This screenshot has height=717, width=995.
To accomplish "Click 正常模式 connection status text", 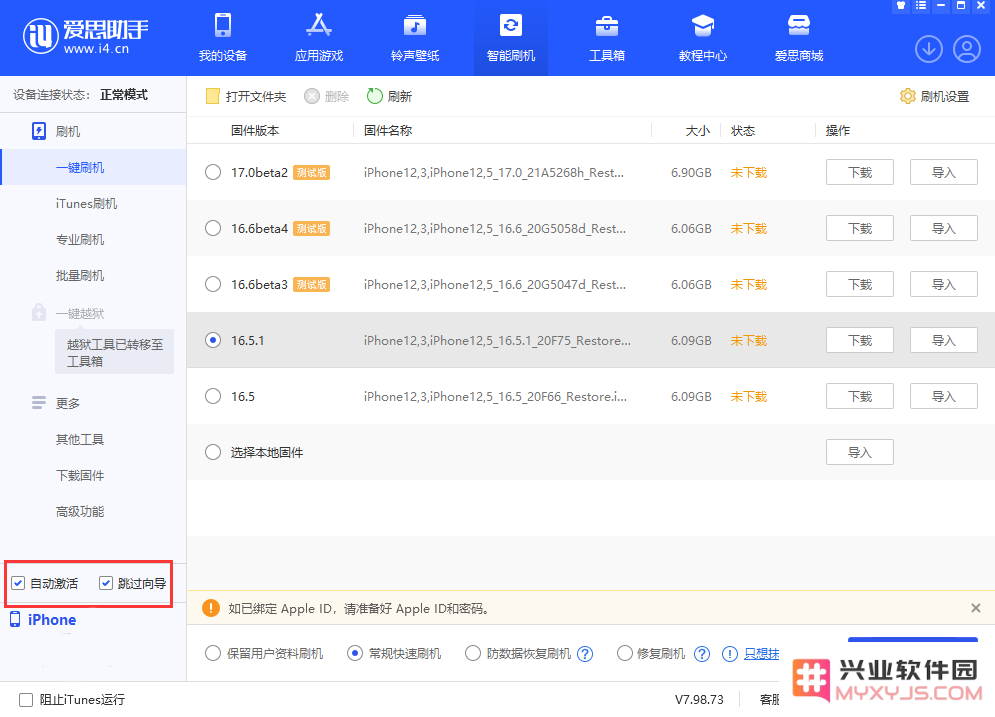I will (x=124, y=95).
